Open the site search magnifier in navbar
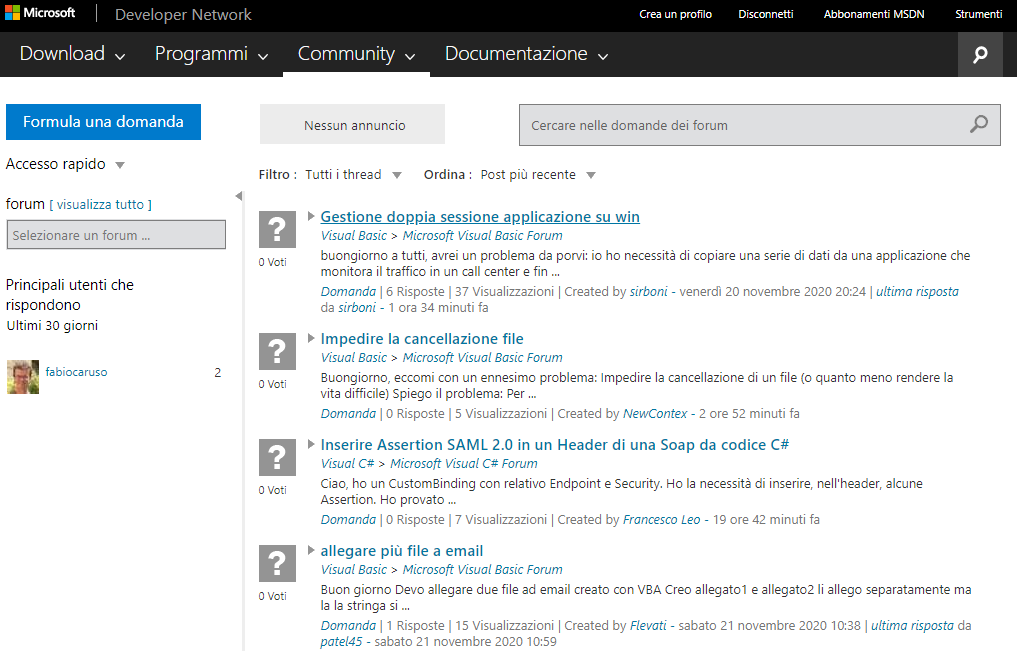This screenshot has width=1017, height=651. click(x=980, y=54)
